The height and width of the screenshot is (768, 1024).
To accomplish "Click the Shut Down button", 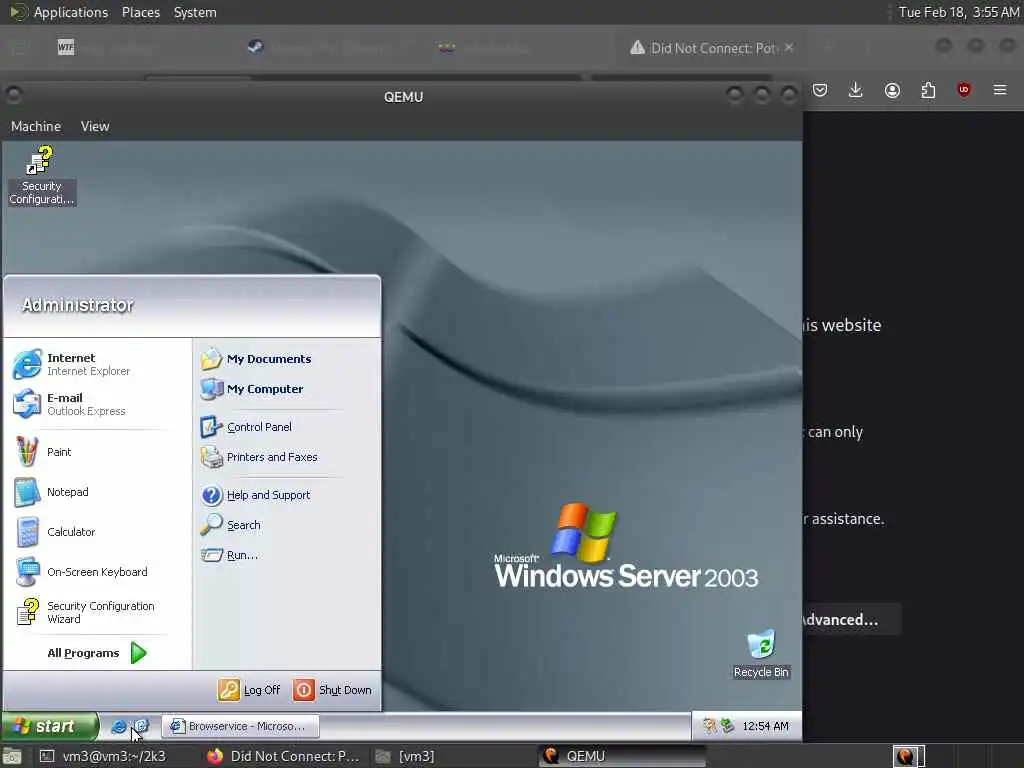I will coord(332,690).
